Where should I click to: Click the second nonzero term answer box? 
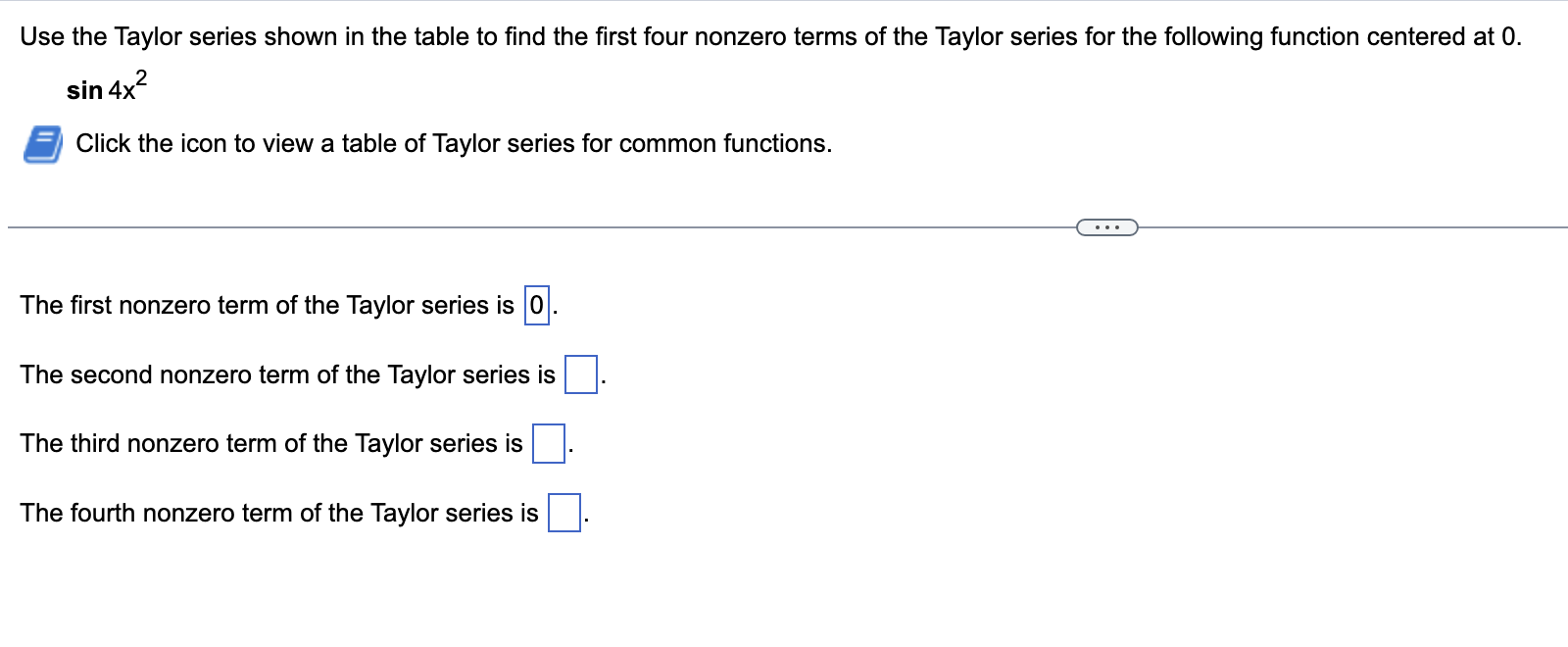(x=581, y=373)
